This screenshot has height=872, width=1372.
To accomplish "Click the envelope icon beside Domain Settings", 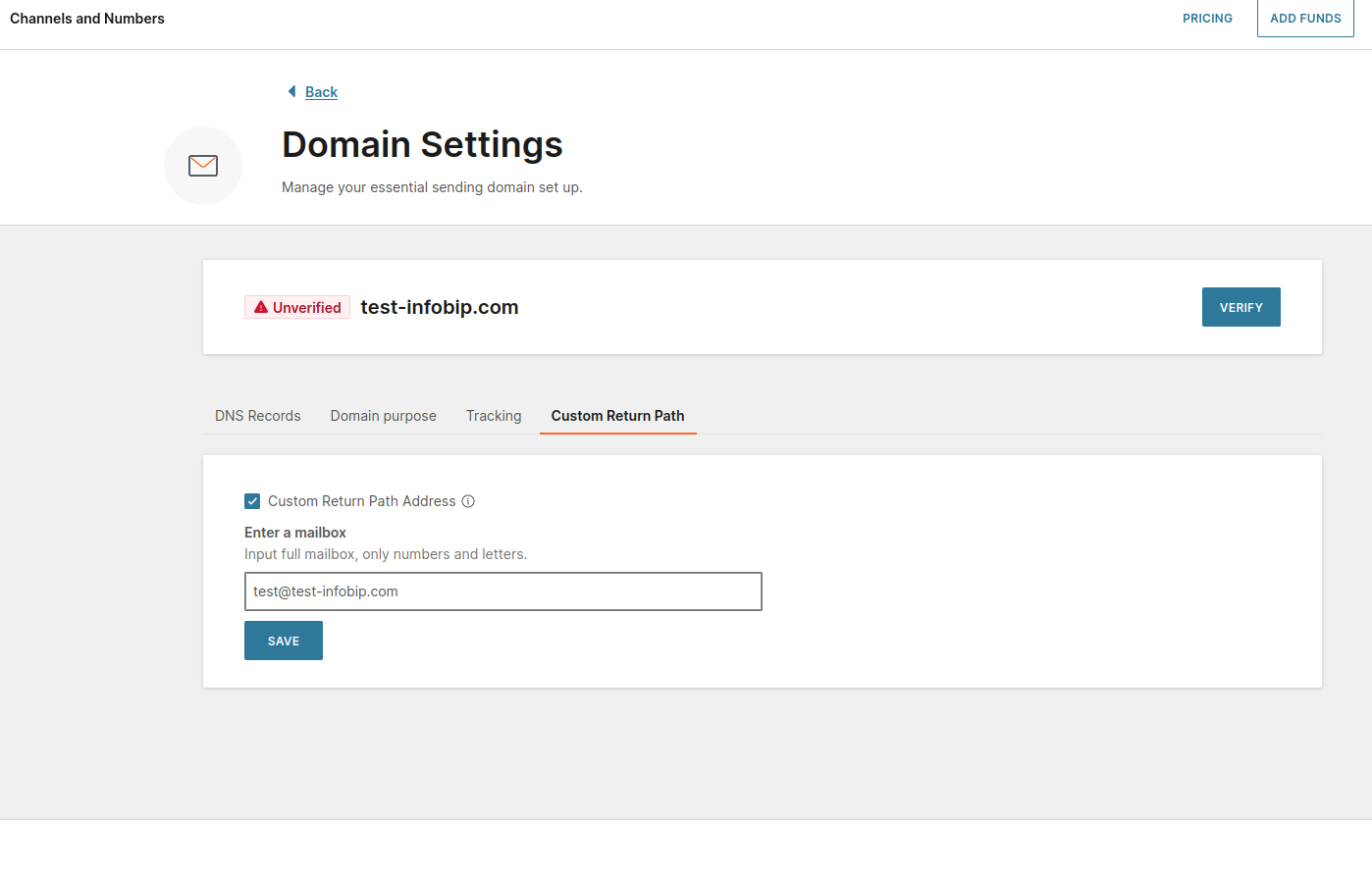I will 203,166.
